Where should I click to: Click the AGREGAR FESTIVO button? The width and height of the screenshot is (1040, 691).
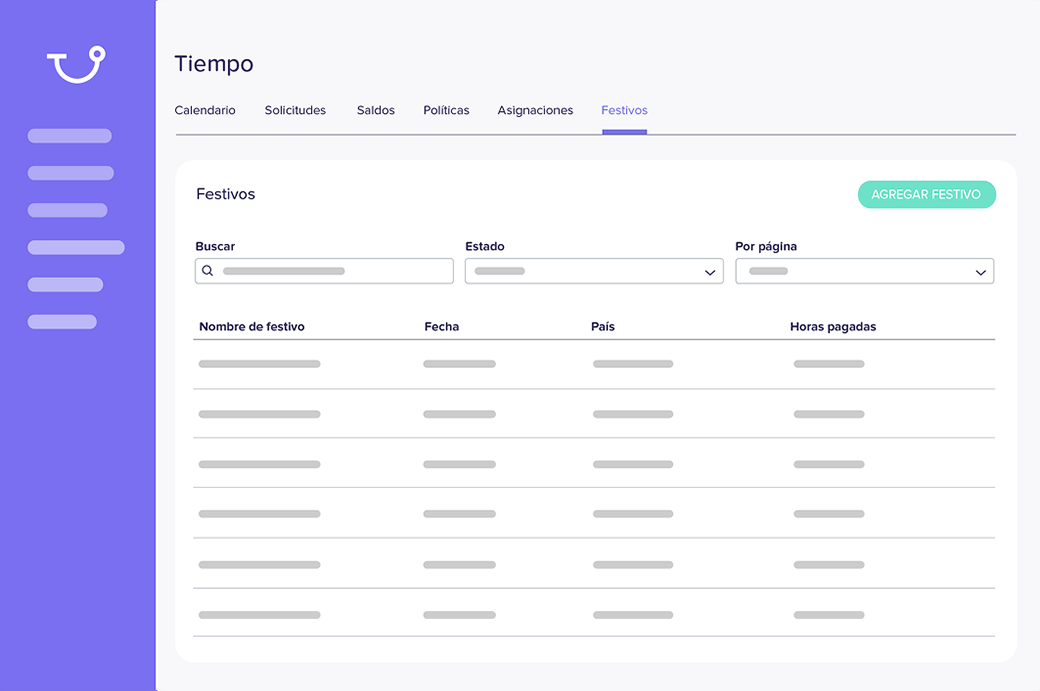pyautogui.click(x=926, y=194)
